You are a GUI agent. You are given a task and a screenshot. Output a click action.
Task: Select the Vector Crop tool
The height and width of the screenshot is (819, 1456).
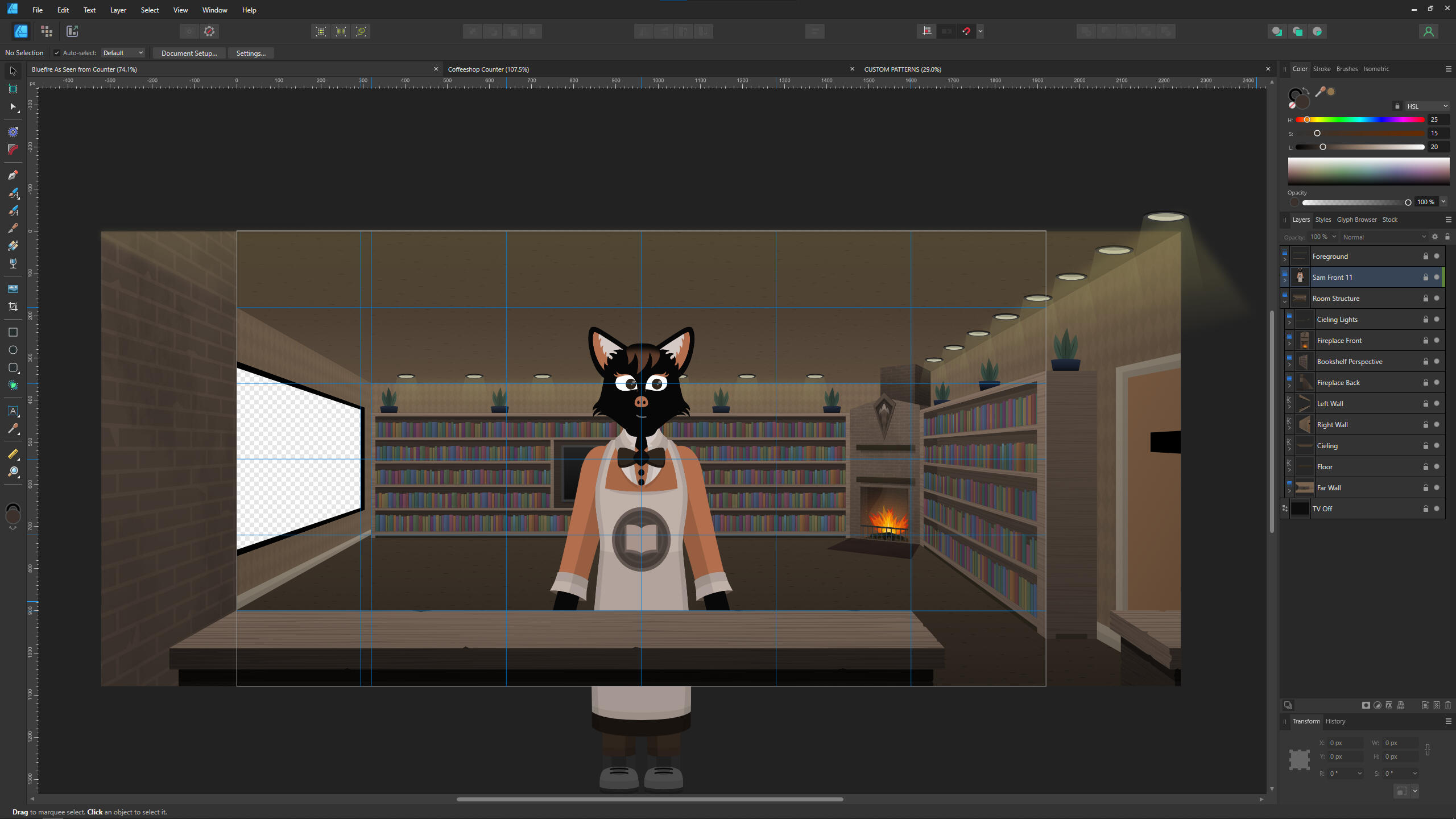click(13, 307)
